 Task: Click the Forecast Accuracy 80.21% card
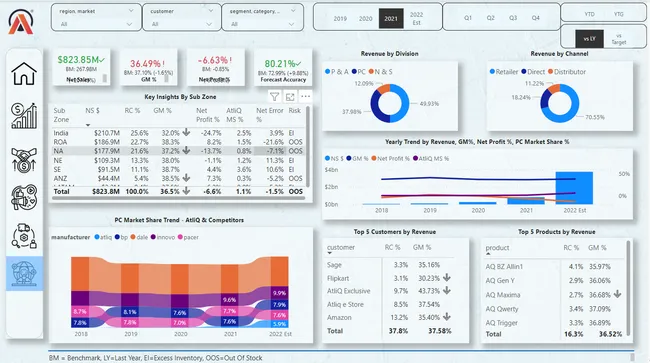(283, 68)
